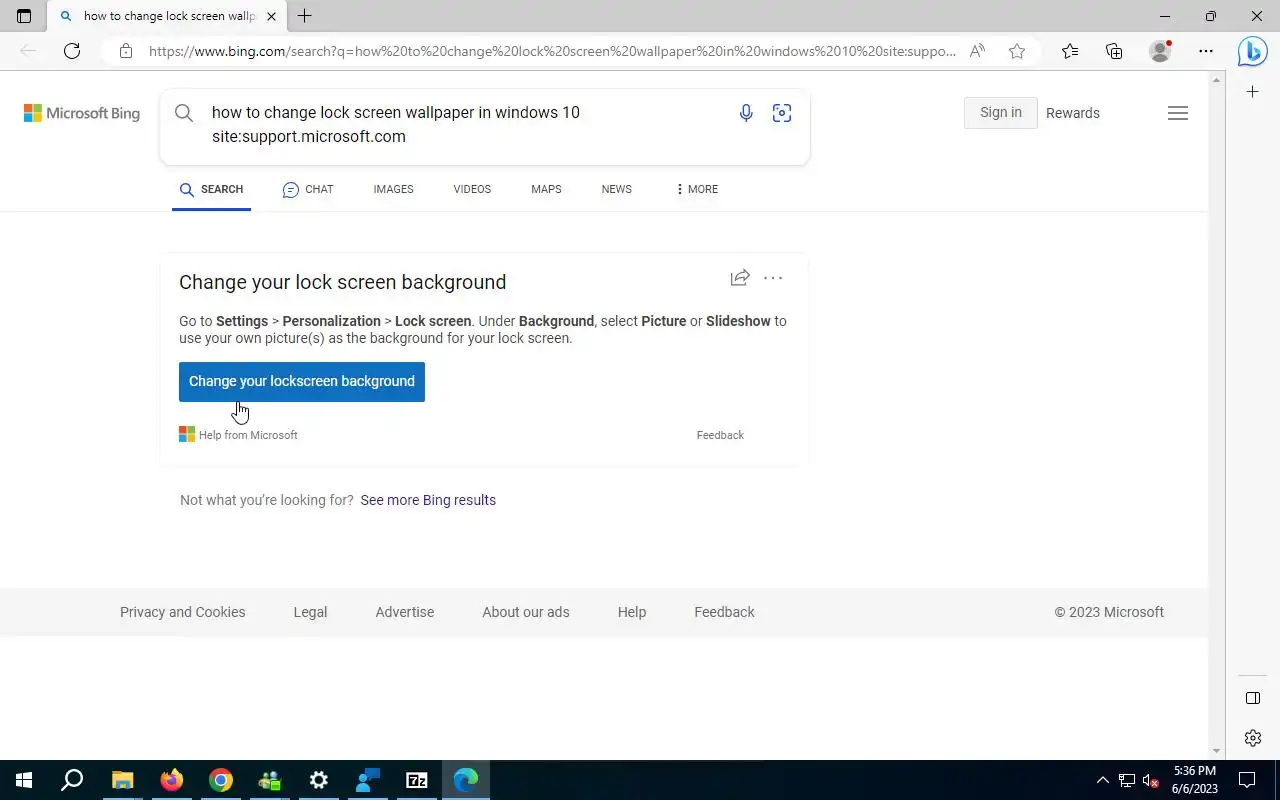Screen dimensions: 1280x800
Task: Launch Firefox from the taskbar
Action: [x=172, y=780]
